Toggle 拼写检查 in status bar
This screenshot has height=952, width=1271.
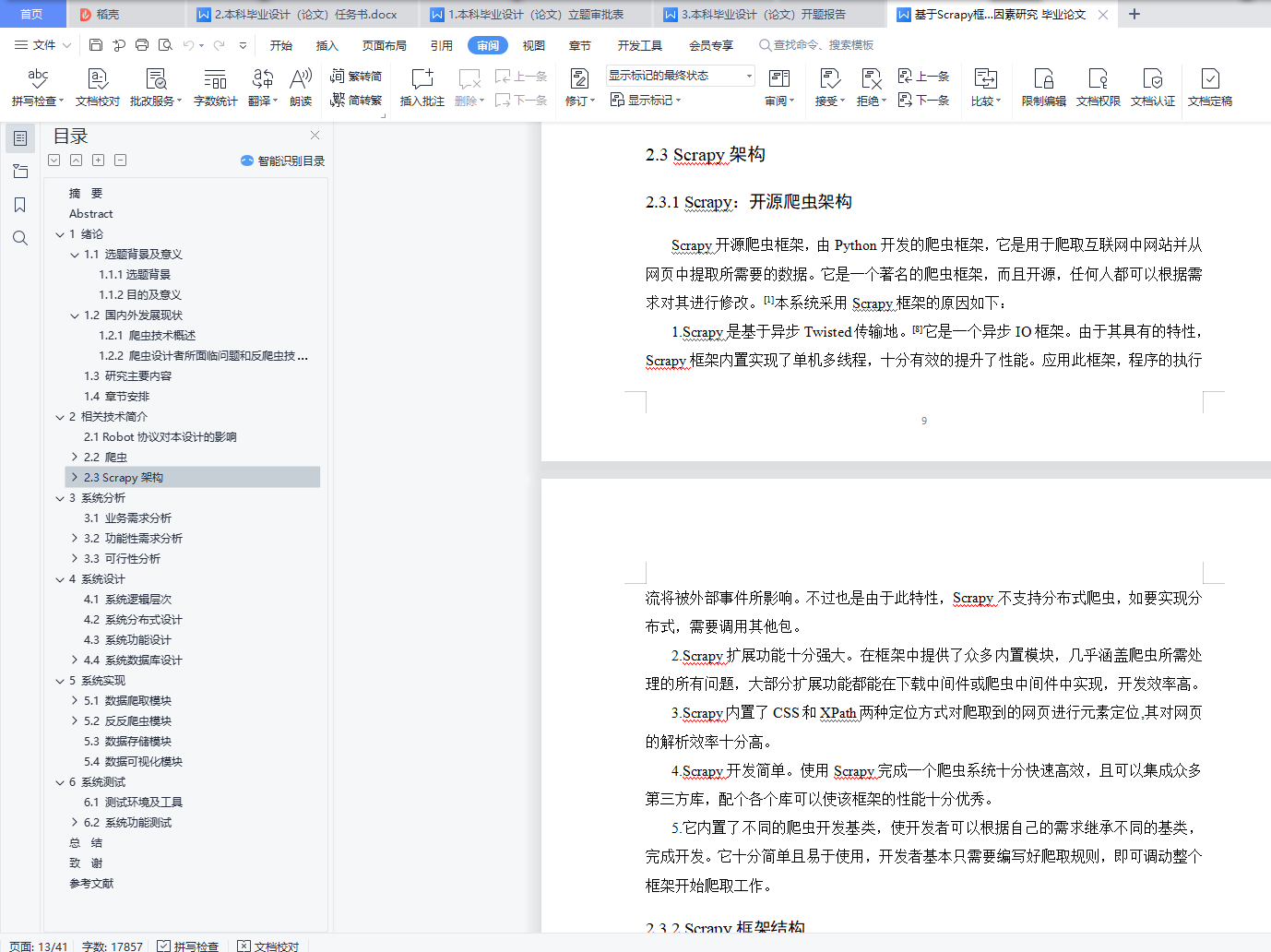click(x=188, y=946)
